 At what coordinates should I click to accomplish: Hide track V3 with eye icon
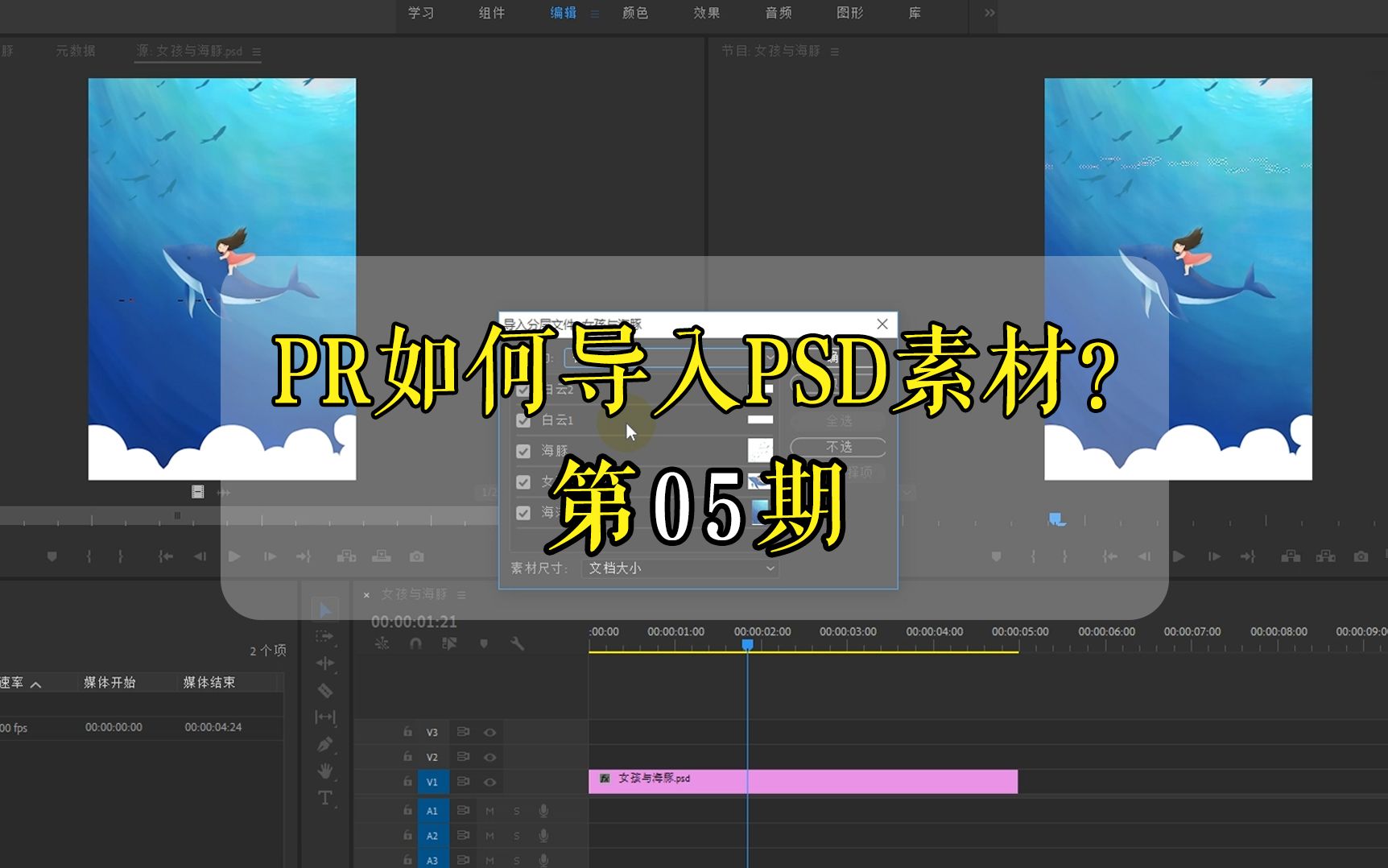coord(490,732)
